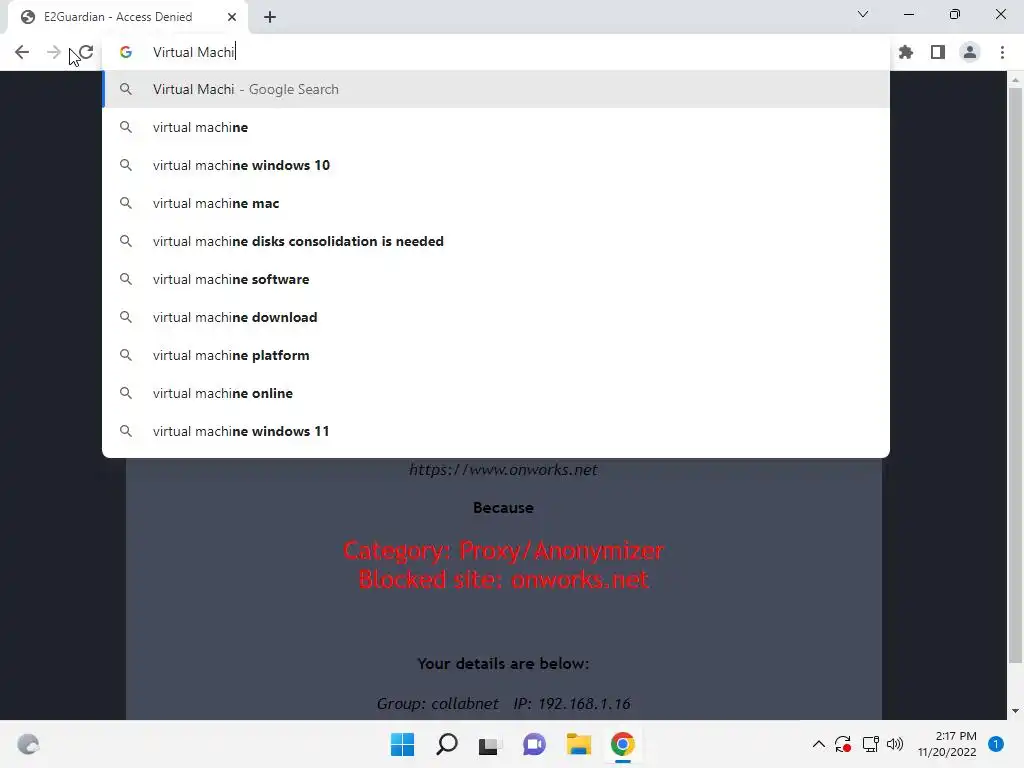1024x768 pixels.
Task: Open Chrome's three-dot menu
Action: pos(1002,52)
